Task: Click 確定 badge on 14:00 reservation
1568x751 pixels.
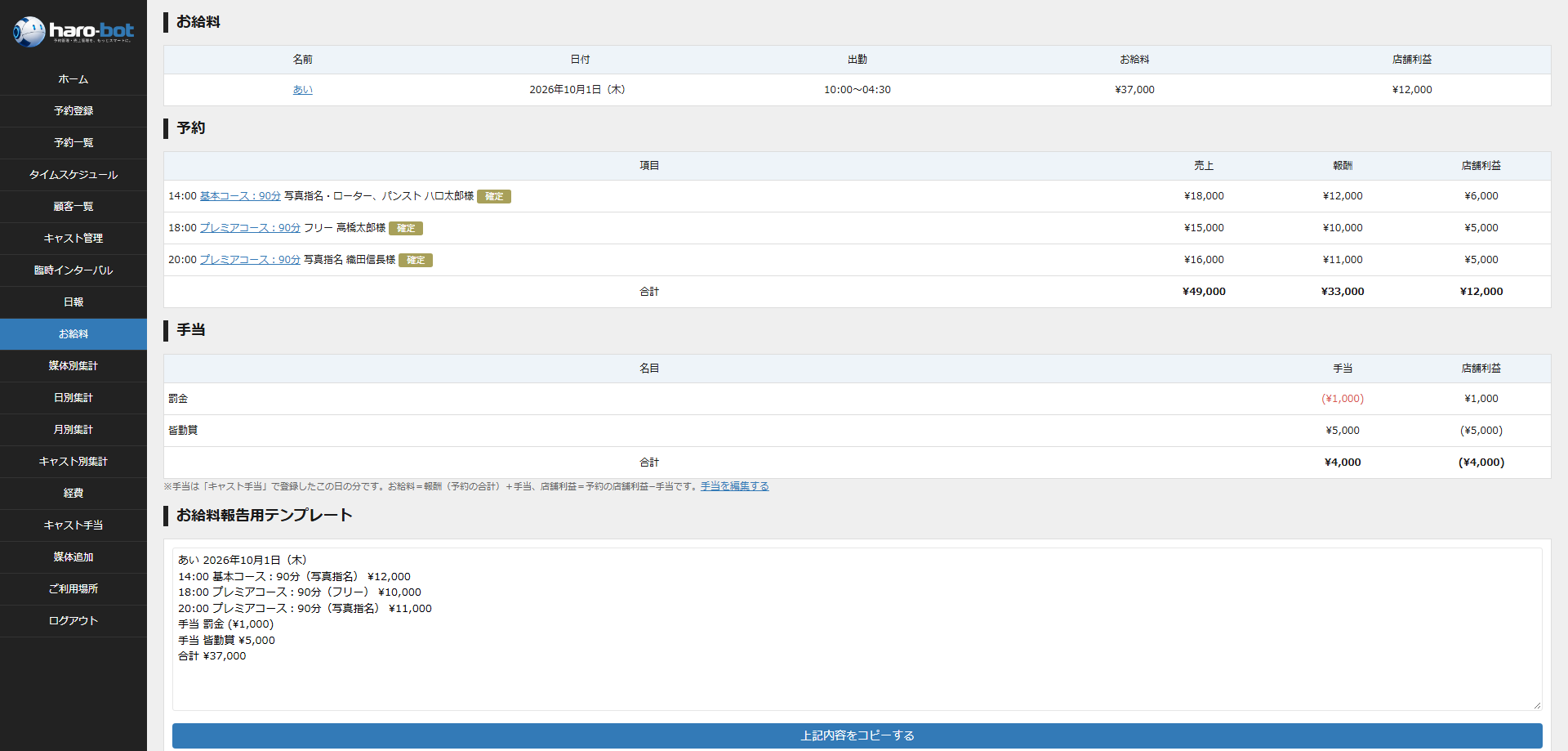Action: pyautogui.click(x=494, y=196)
